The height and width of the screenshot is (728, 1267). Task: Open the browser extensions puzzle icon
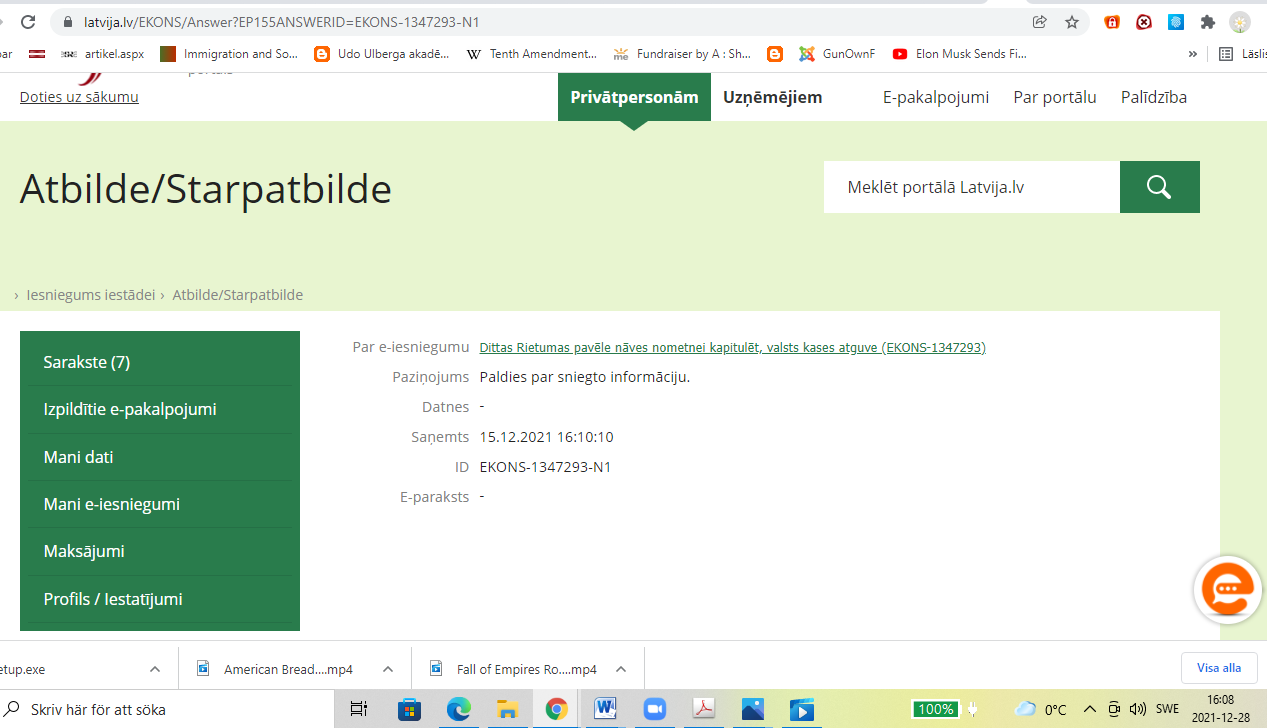pyautogui.click(x=1208, y=22)
